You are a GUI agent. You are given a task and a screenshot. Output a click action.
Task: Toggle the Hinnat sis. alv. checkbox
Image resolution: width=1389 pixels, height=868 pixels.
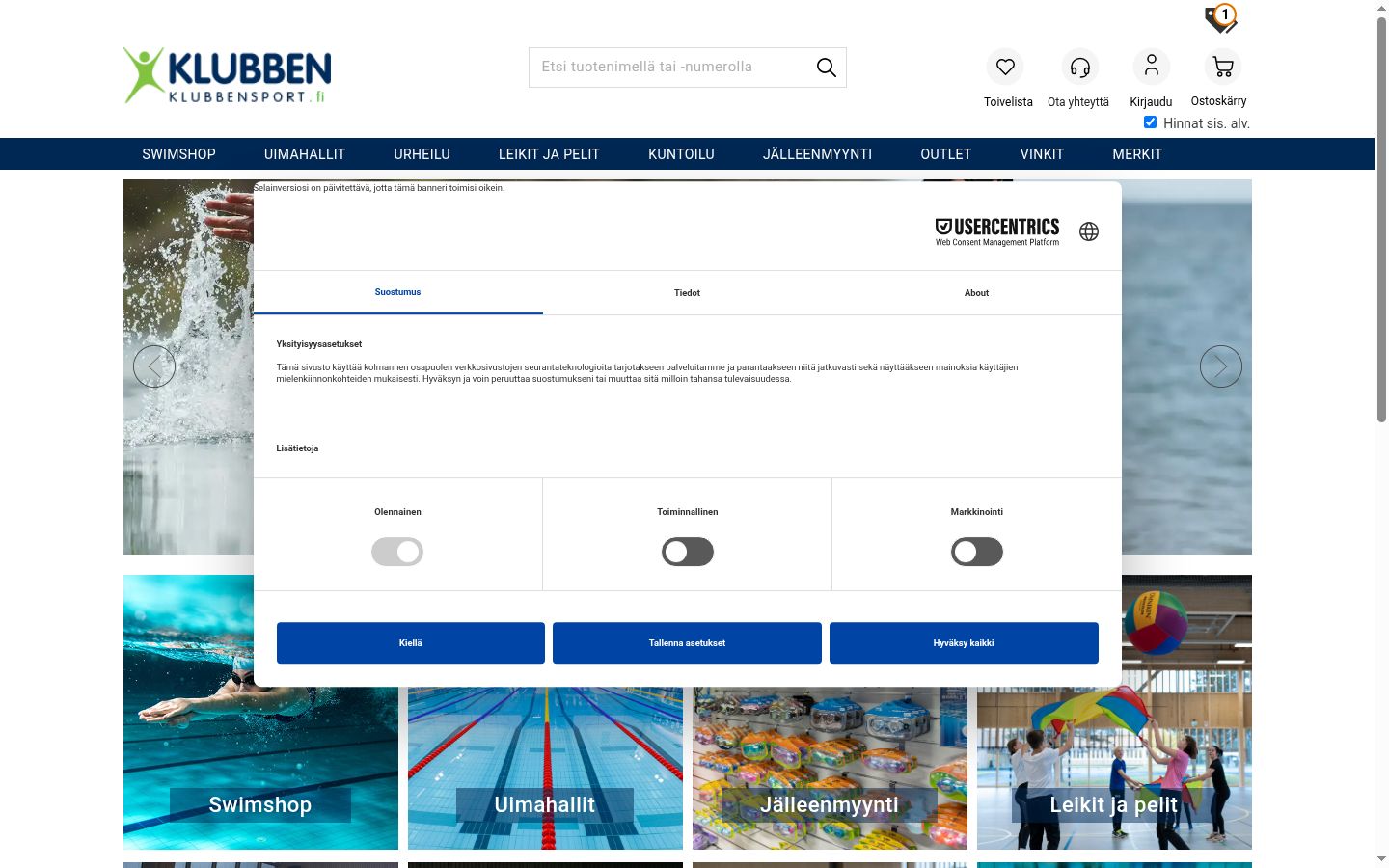tap(1150, 122)
